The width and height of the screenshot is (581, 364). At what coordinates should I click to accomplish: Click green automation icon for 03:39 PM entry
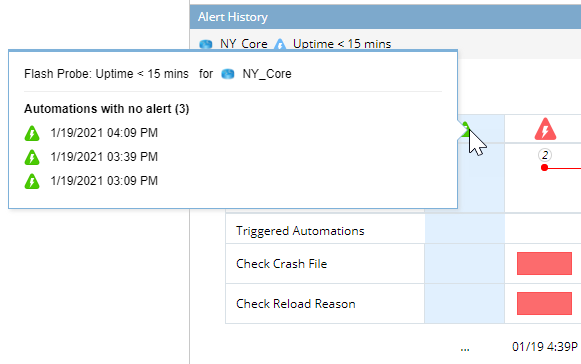32,157
